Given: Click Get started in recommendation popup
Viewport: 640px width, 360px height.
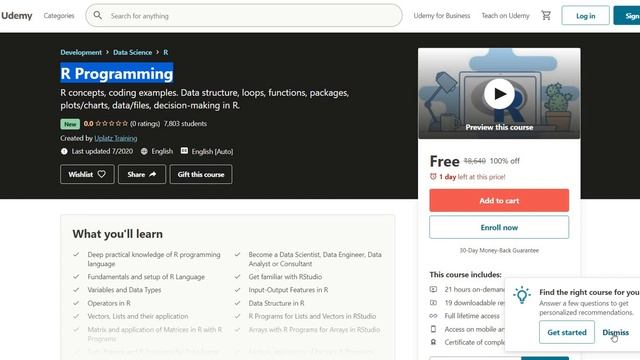Looking at the screenshot, I should click(567, 332).
